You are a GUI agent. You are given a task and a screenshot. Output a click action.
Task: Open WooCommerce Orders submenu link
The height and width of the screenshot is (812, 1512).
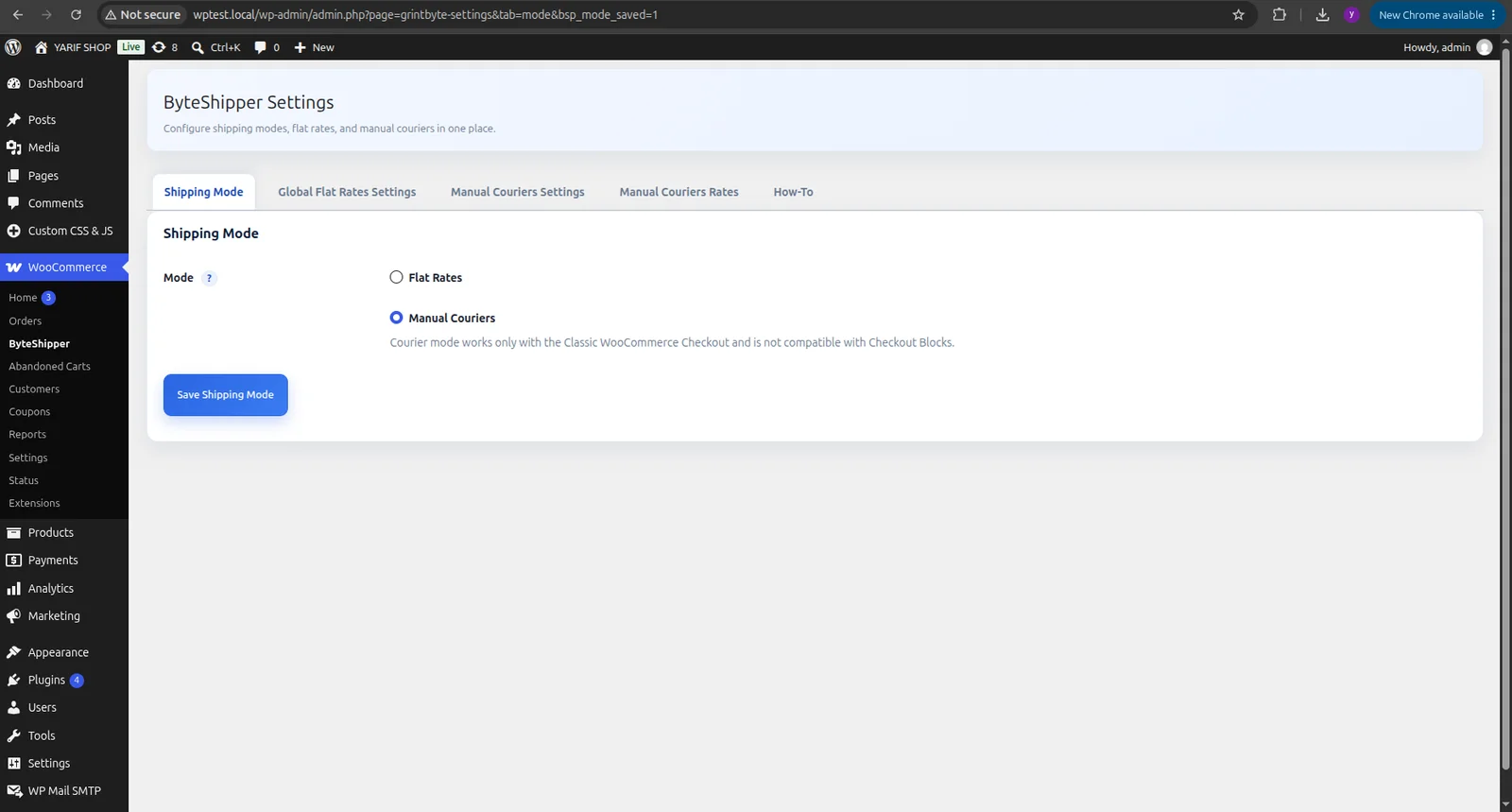click(x=26, y=321)
